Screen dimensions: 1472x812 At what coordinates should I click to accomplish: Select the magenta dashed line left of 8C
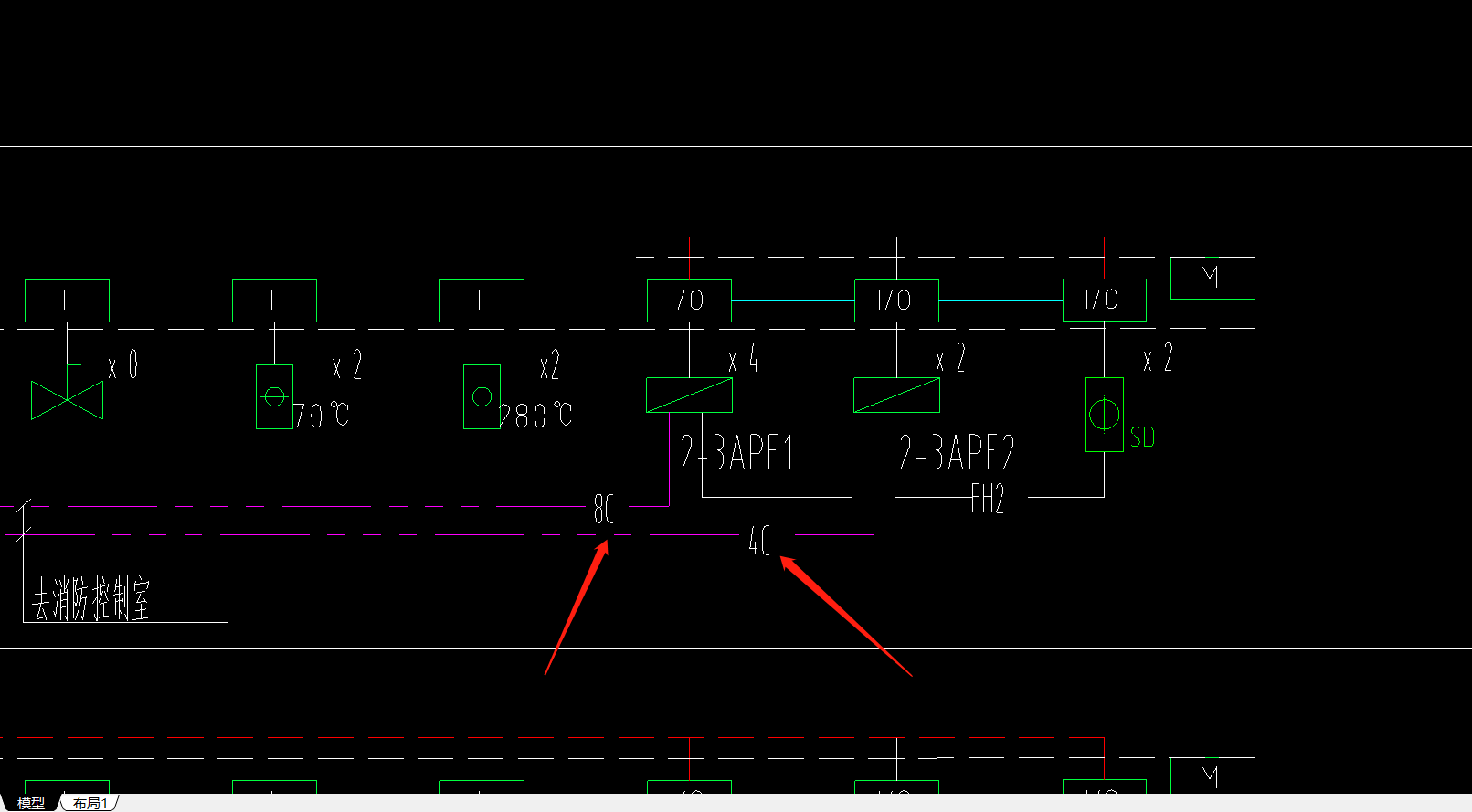click(292, 506)
